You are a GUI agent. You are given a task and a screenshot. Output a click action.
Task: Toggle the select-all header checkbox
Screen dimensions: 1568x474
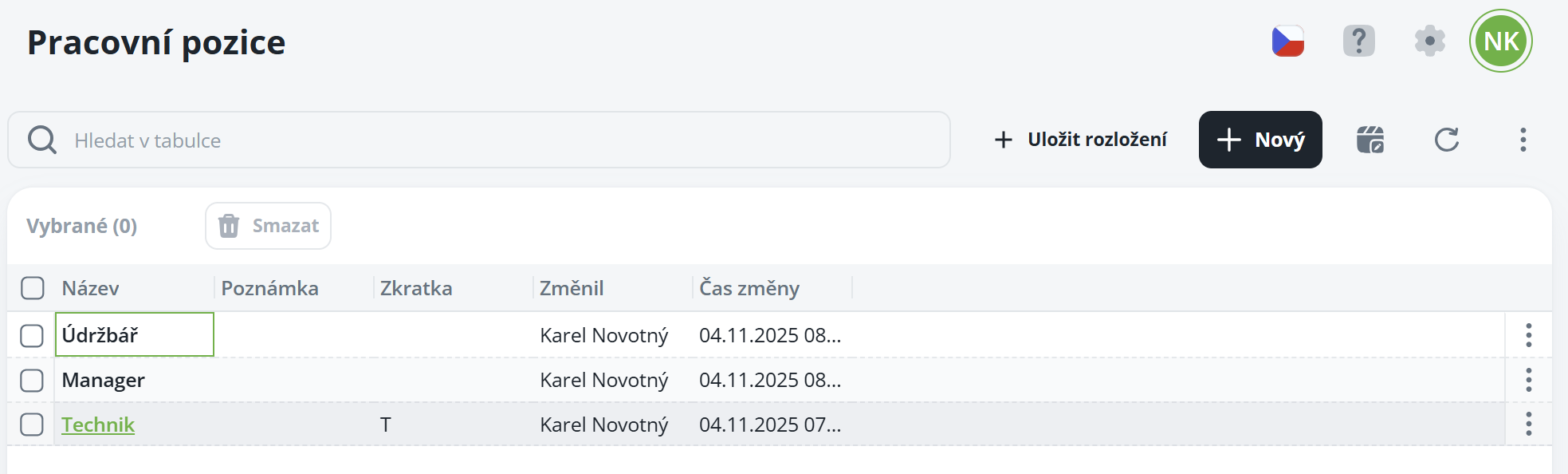coord(33,288)
